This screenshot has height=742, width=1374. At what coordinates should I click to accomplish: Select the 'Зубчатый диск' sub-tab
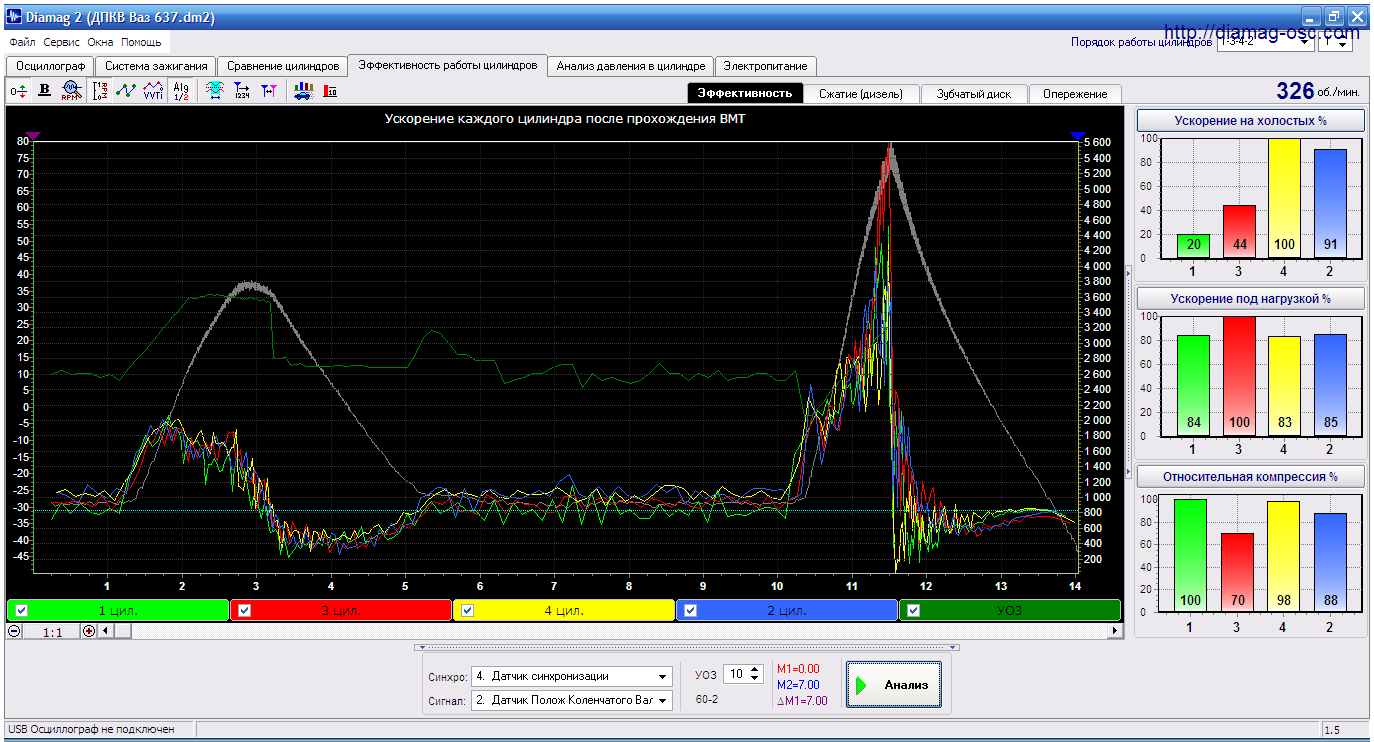(x=973, y=93)
